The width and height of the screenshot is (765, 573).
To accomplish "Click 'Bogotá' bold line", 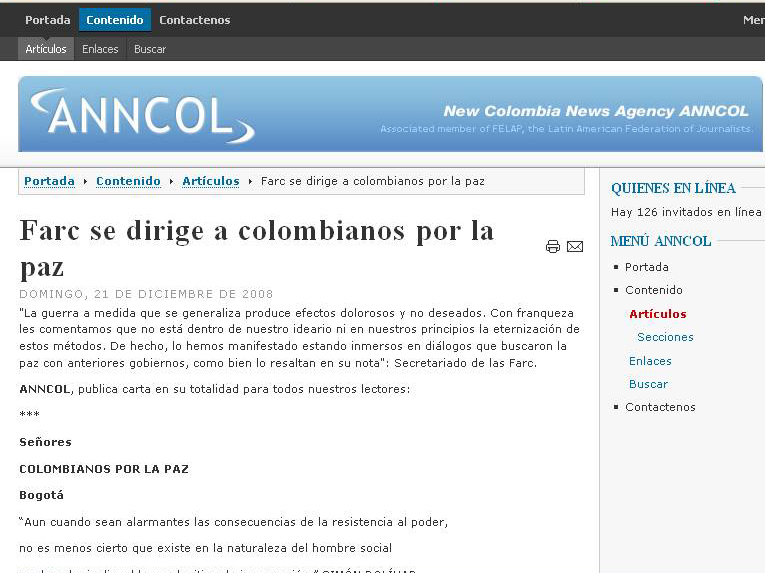I will tap(41, 495).
